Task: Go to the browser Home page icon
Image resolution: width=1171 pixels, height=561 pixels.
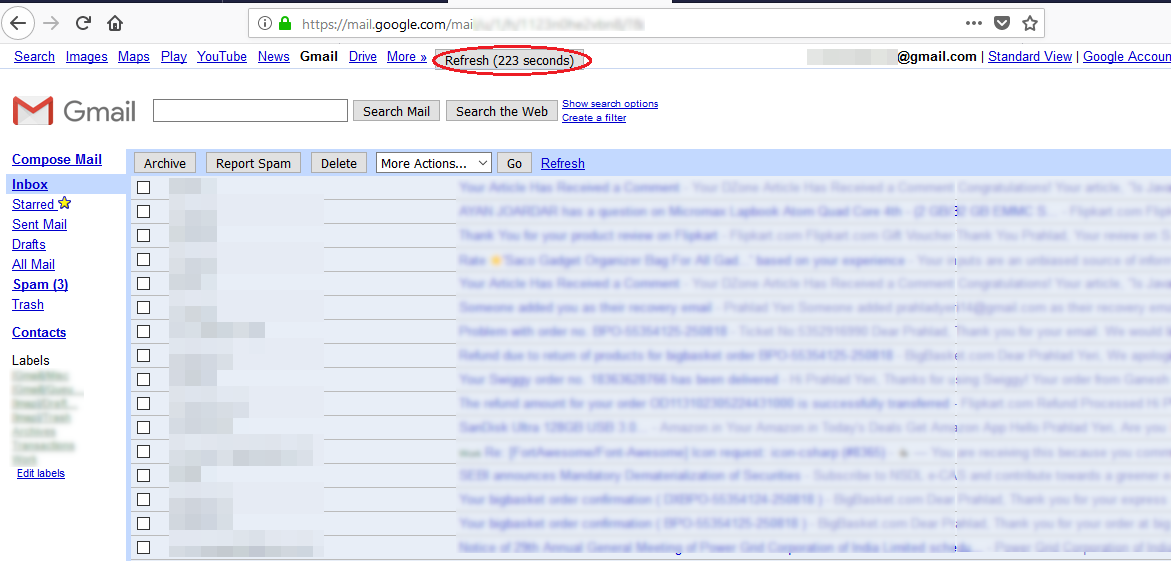Action: [x=115, y=23]
